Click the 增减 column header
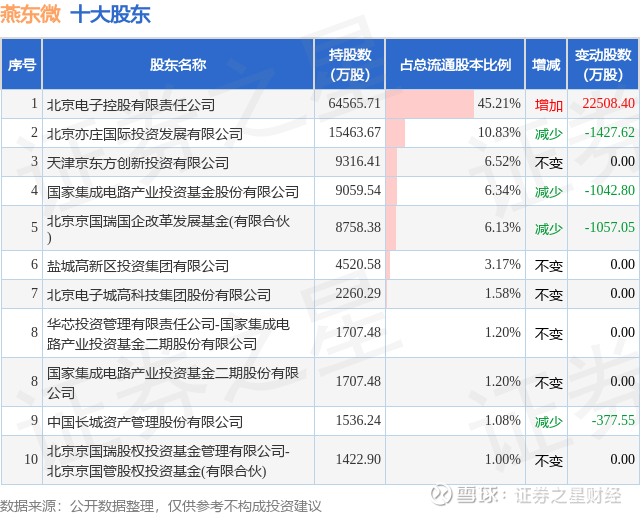 (x=546, y=64)
